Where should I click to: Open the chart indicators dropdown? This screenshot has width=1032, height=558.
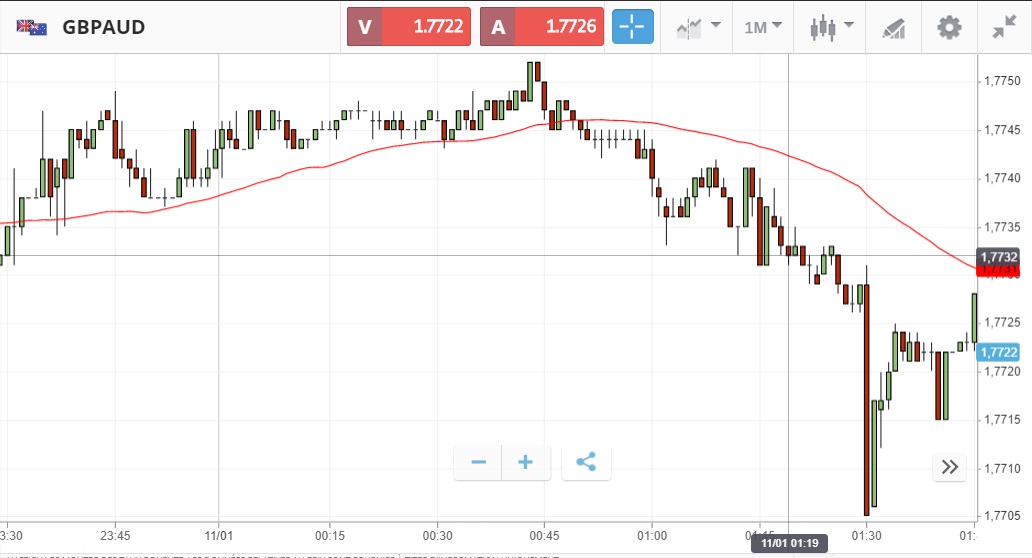[698, 27]
